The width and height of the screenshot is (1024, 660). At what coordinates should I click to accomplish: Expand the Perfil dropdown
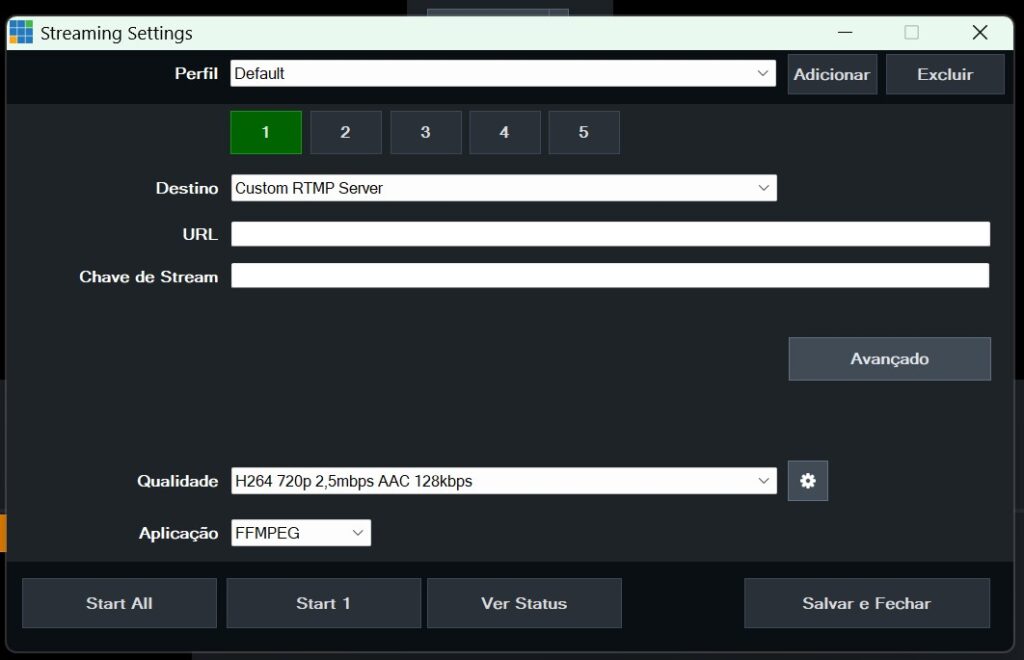(763, 74)
